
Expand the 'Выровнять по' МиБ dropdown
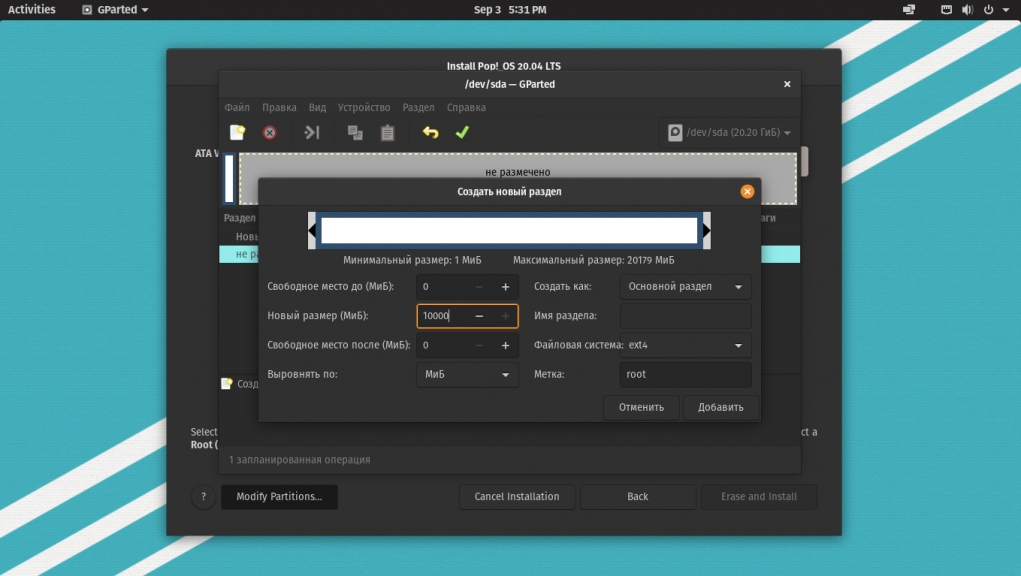[466, 374]
